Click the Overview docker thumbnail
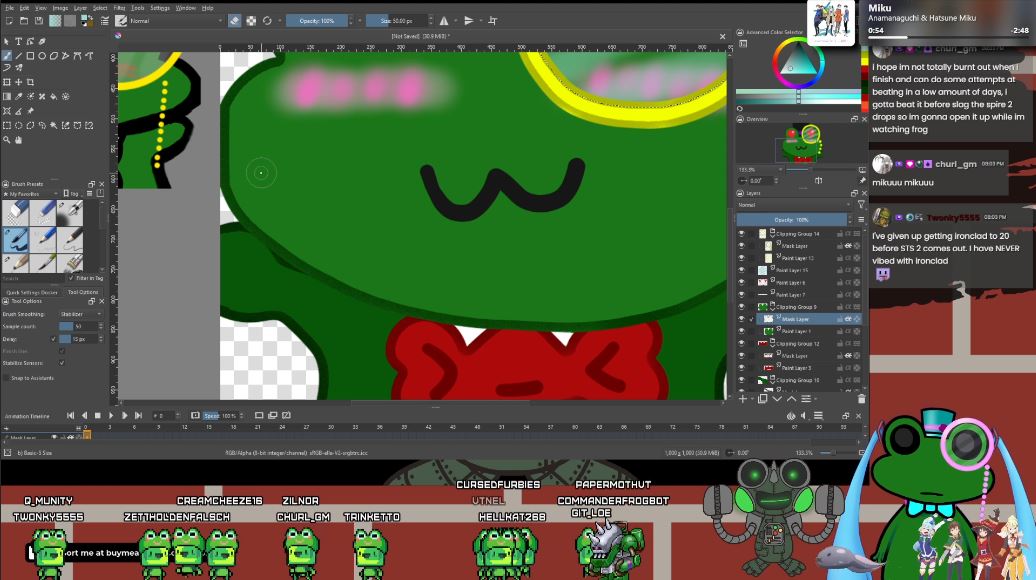1036x580 pixels. tap(801, 143)
